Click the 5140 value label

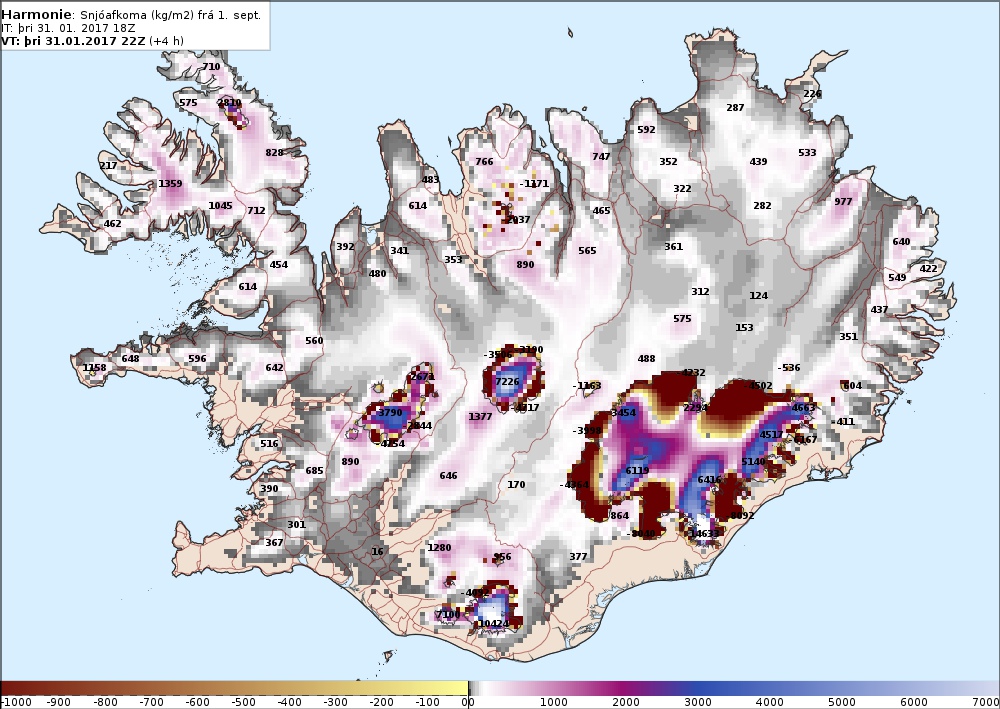(x=753, y=462)
